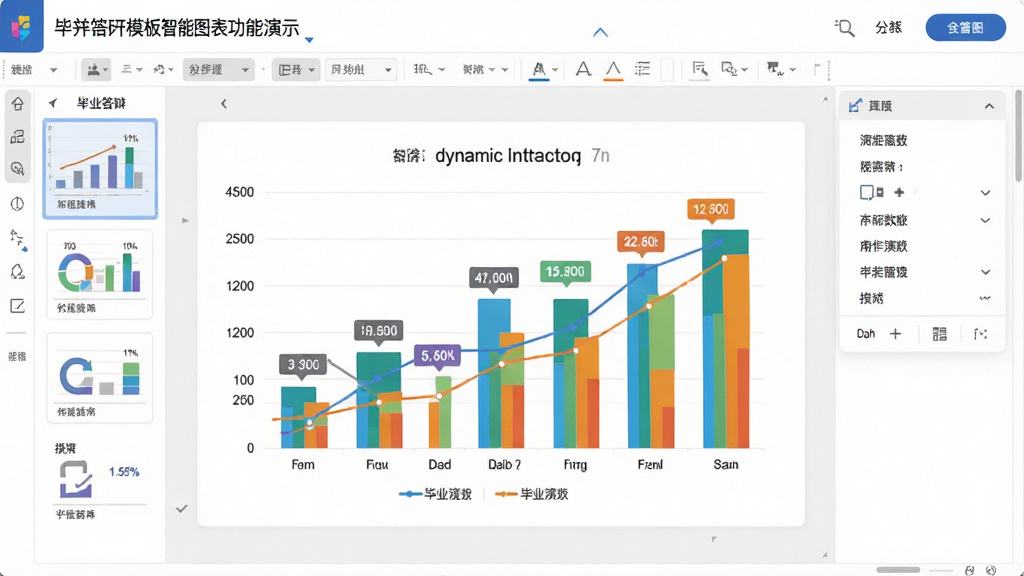Open the search magnifier icon in header

(x=844, y=27)
